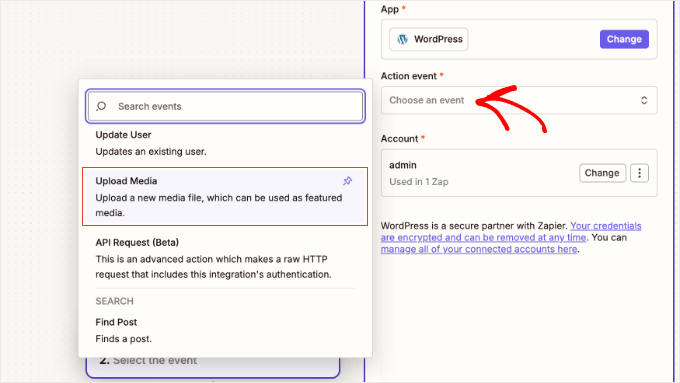Click the 'Action event' field label

(409, 76)
